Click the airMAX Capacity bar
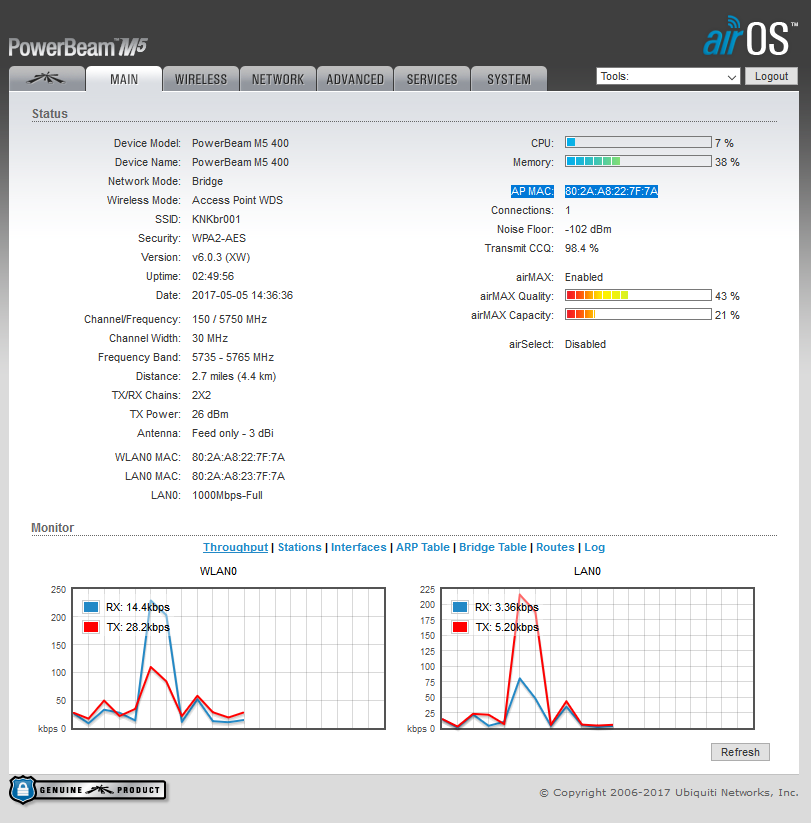 [x=638, y=314]
